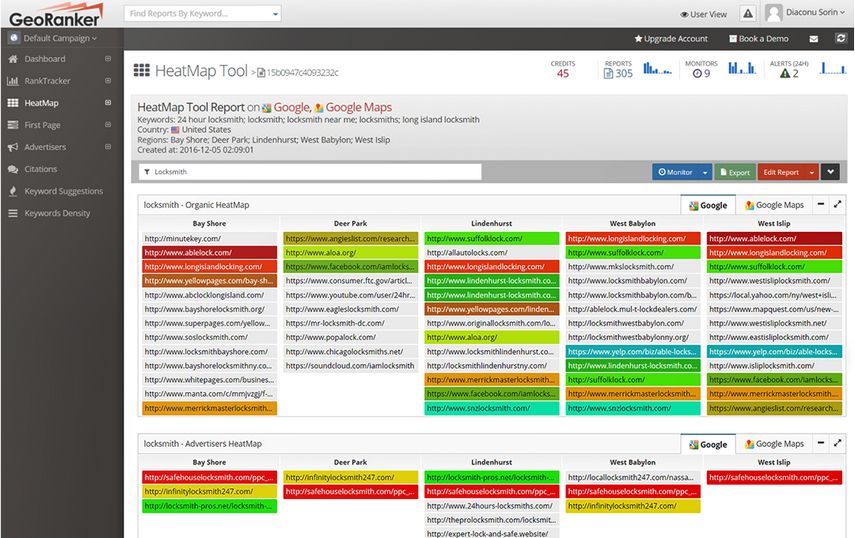Click the Reports bar chart sparkline
The image size is (855, 538).
click(657, 68)
